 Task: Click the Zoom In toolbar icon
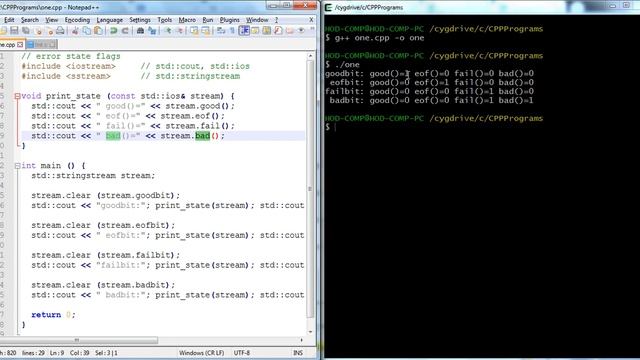tap(167, 31)
